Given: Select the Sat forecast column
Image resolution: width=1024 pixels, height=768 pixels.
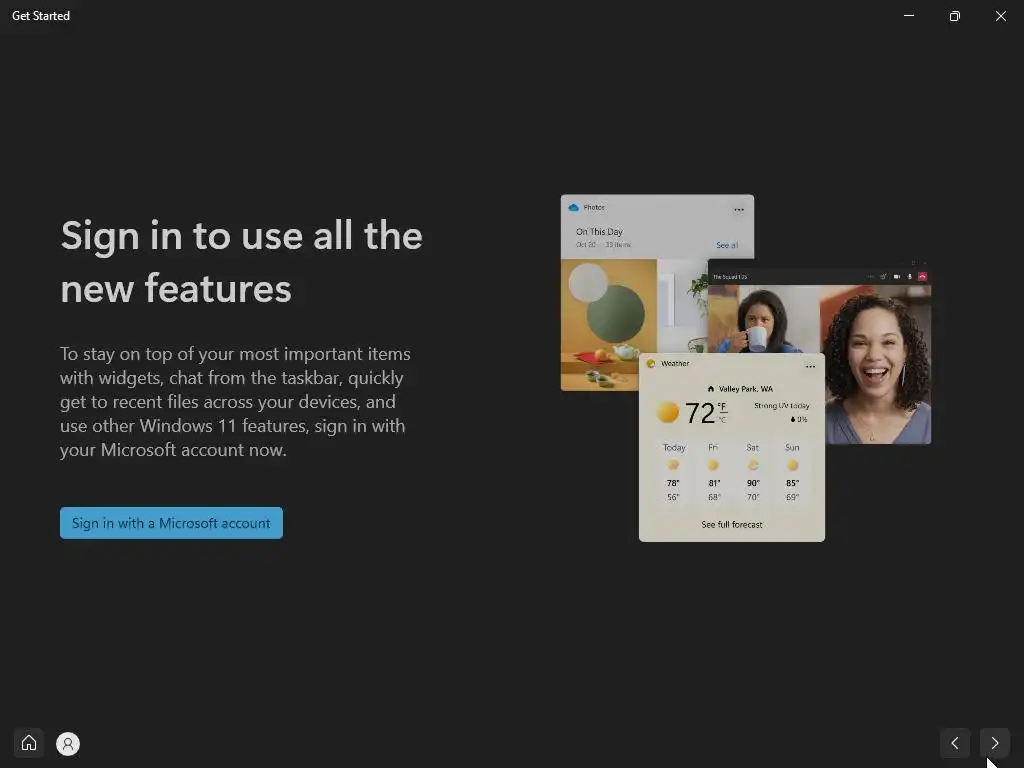Looking at the screenshot, I should pyautogui.click(x=753, y=473).
